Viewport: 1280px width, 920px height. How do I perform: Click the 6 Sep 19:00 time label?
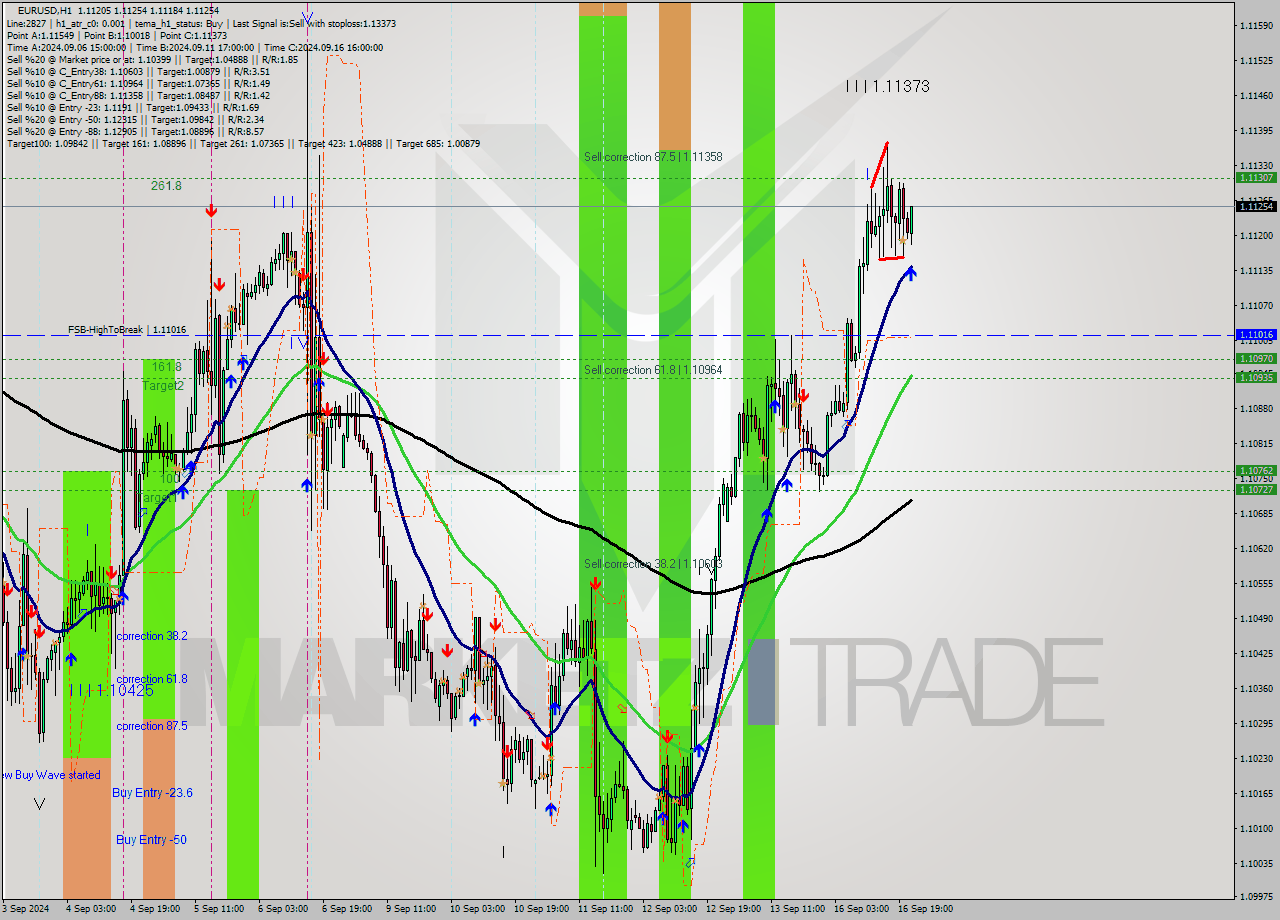pos(346,909)
